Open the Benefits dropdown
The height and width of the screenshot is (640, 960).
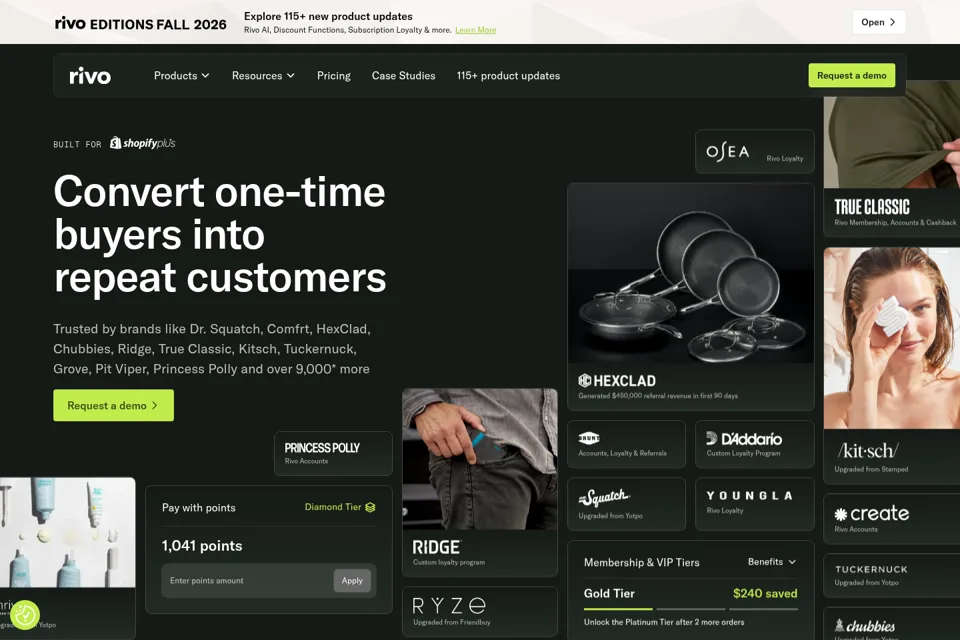point(771,562)
